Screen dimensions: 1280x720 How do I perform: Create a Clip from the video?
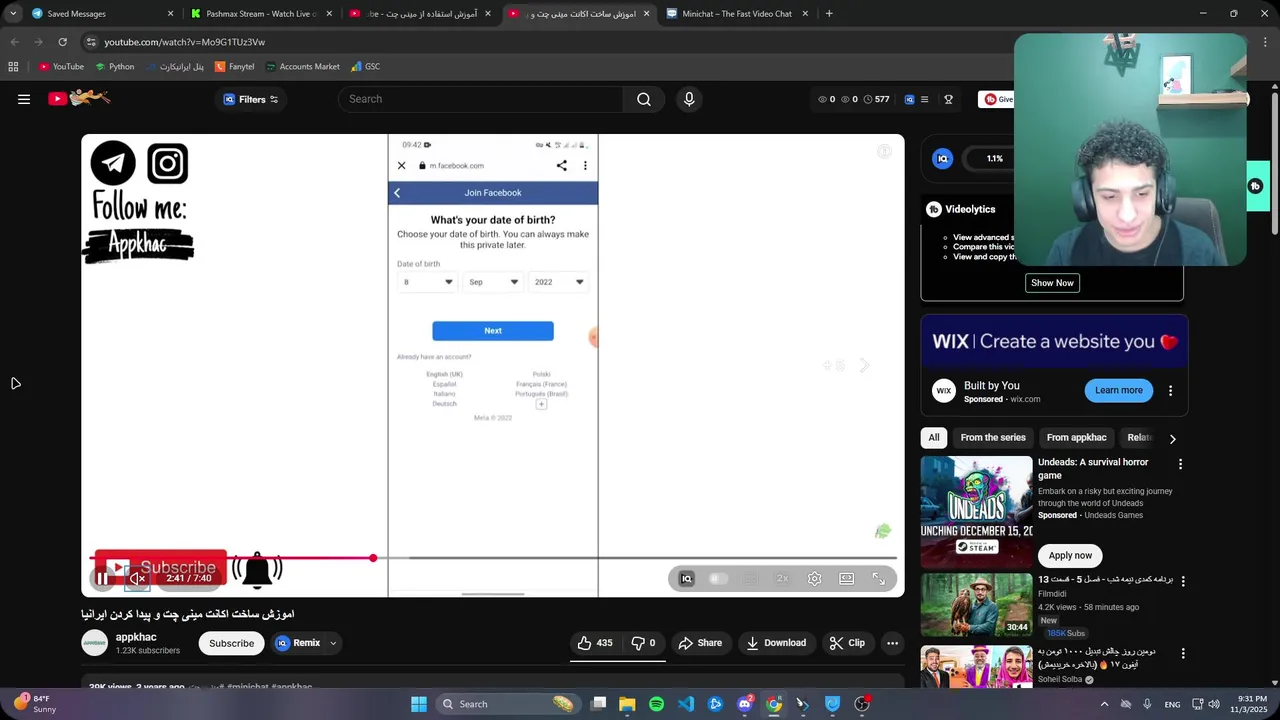pyautogui.click(x=847, y=643)
